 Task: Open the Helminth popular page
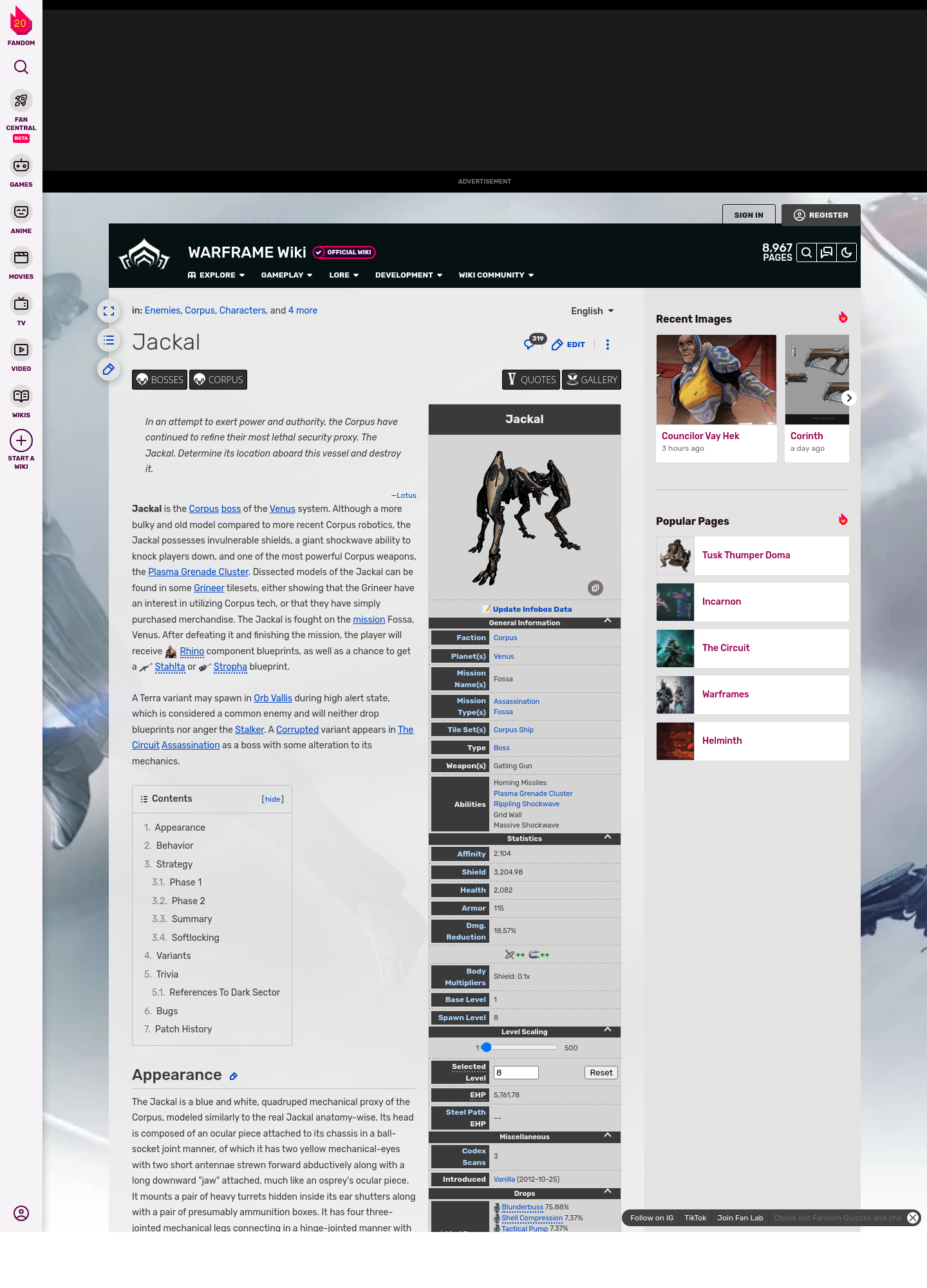click(x=753, y=741)
